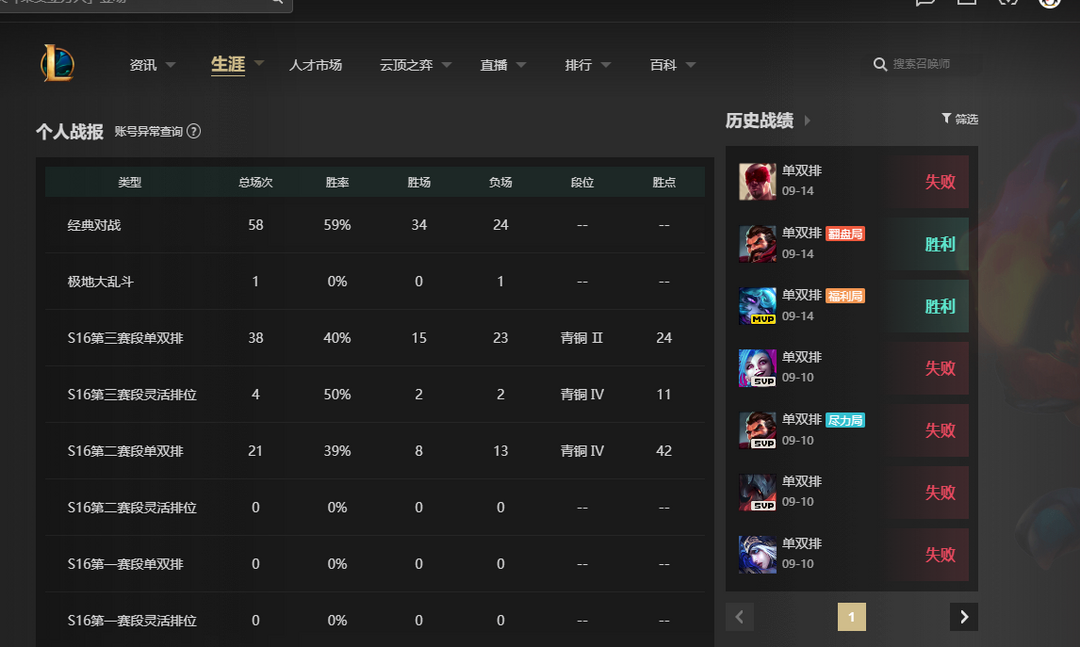Open the 云顶之弈 navigation tab

(406, 65)
